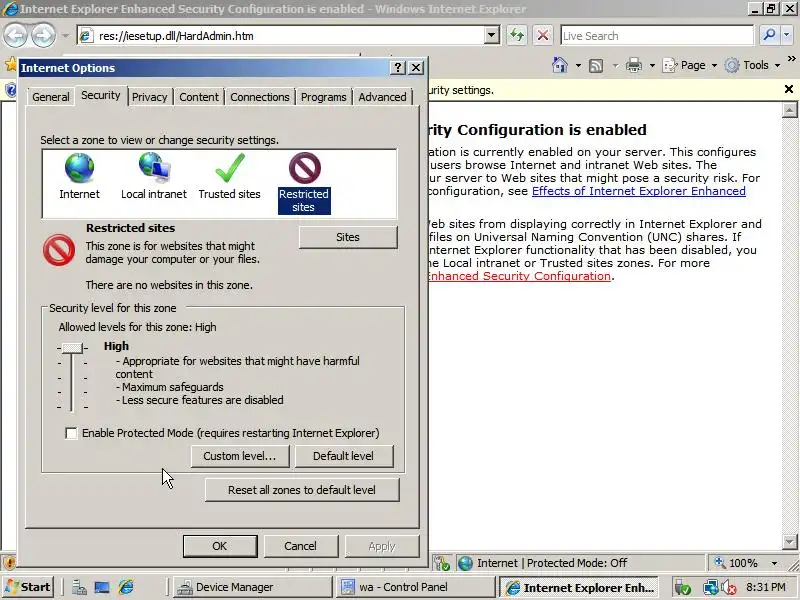Click the Live Search magnifier button
This screenshot has width=800, height=600.
pos(769,35)
